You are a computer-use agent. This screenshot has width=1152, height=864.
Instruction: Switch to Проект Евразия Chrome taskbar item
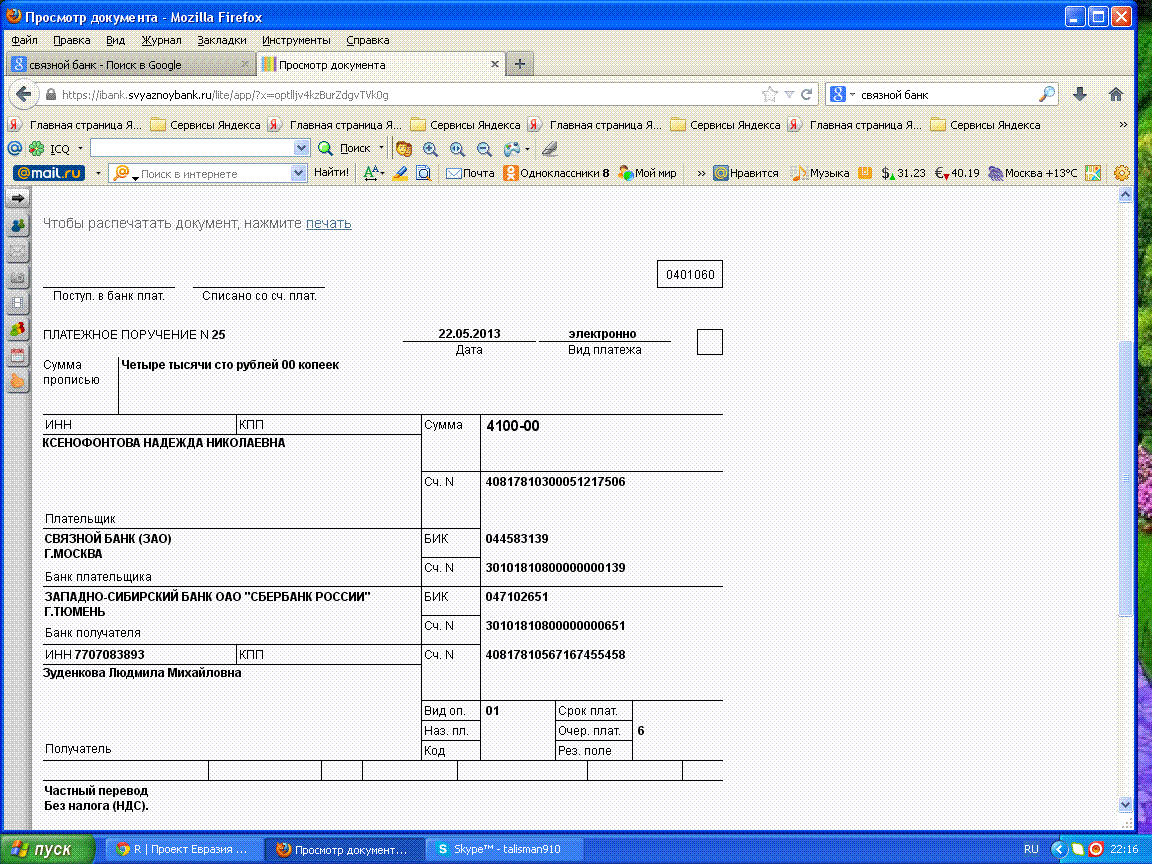(184, 849)
